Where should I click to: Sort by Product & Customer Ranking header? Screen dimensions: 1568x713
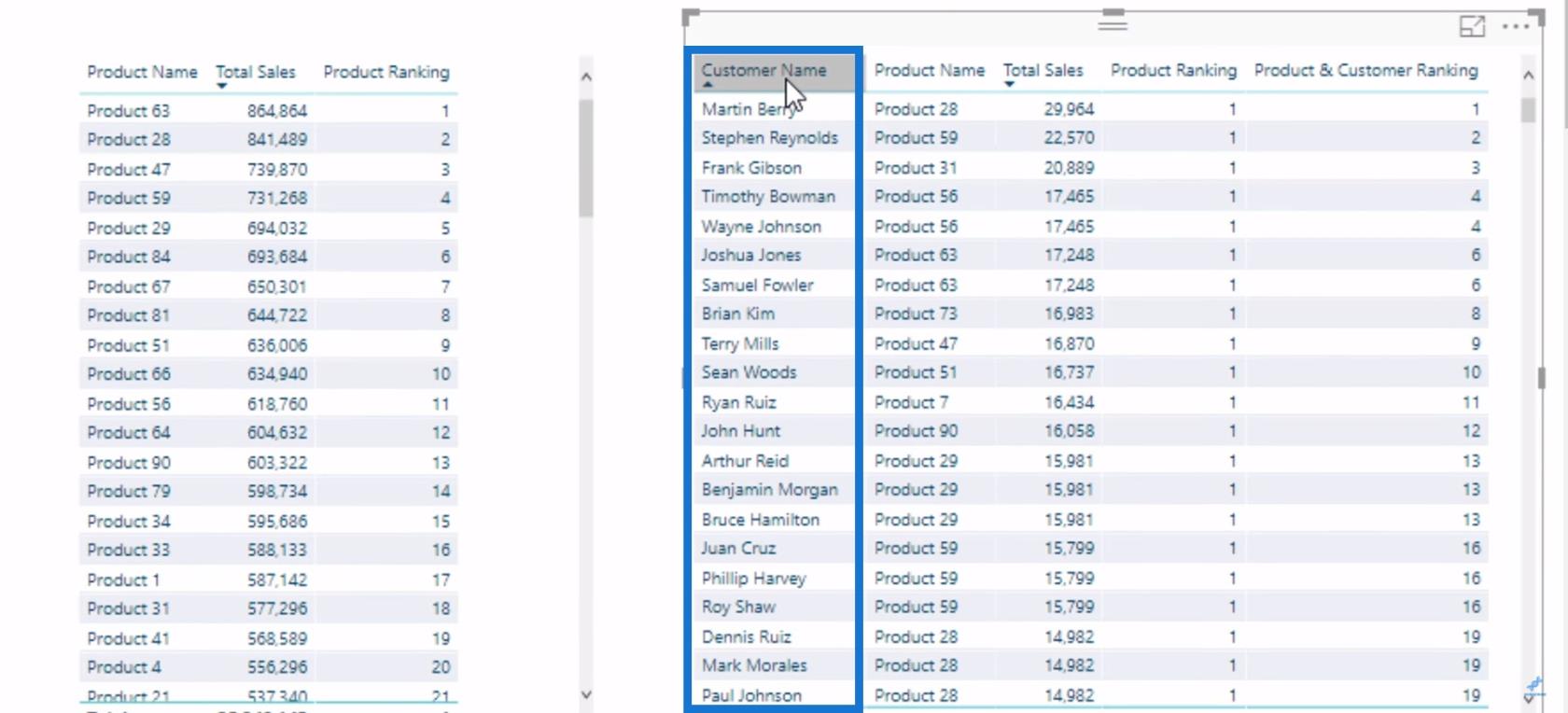[x=1365, y=71]
